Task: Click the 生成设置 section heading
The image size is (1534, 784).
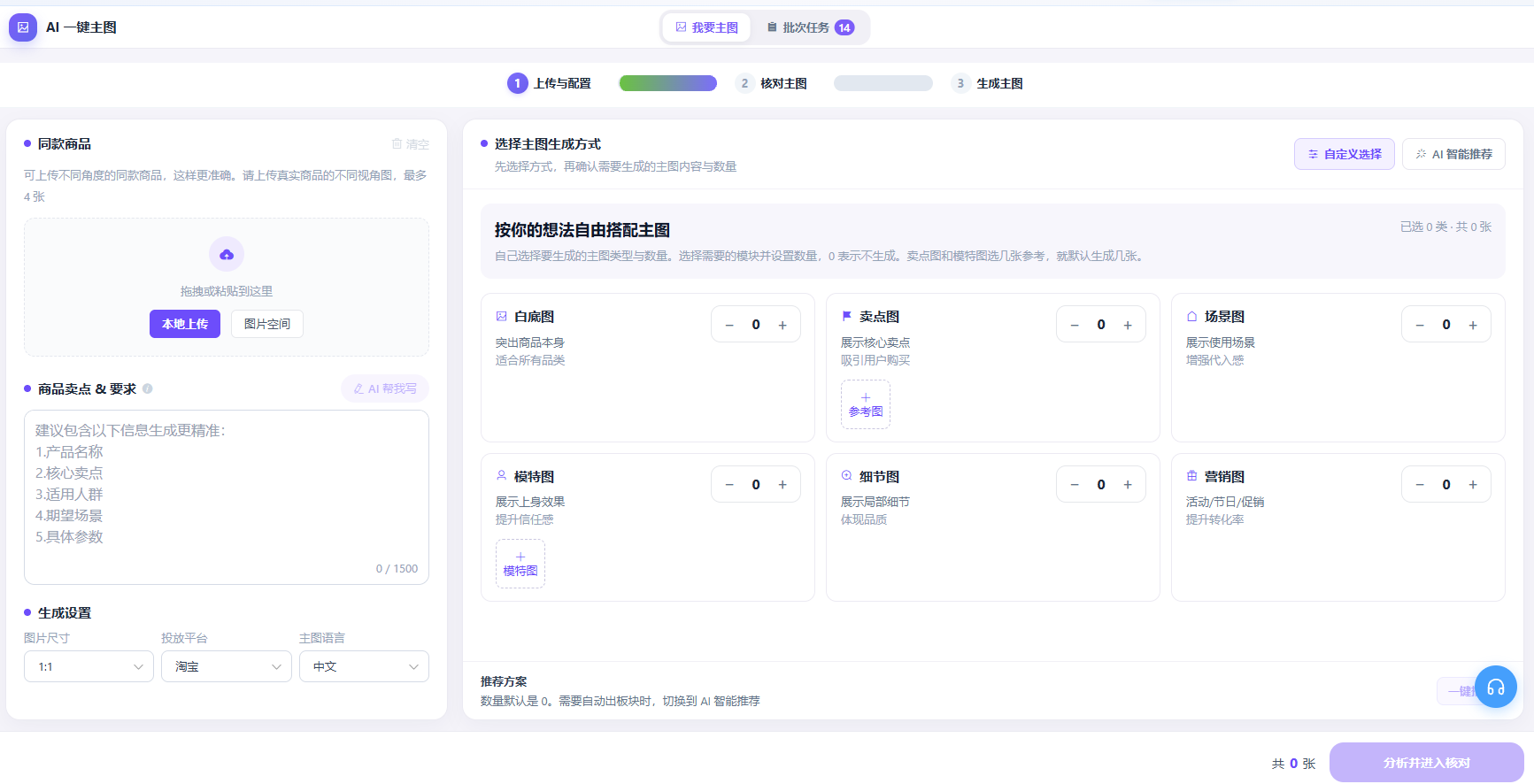Action: tap(64, 612)
